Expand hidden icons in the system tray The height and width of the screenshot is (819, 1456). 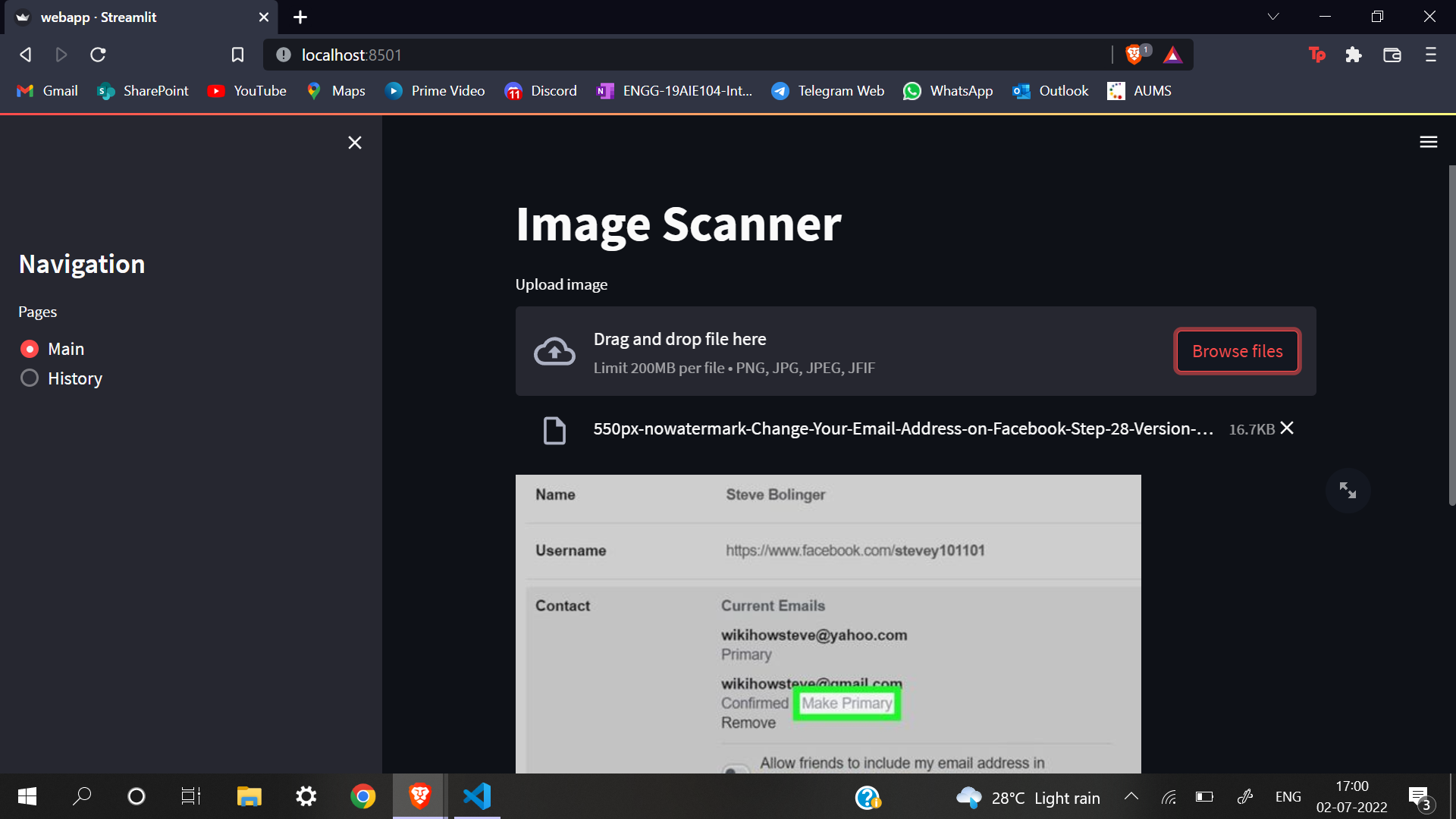click(x=1131, y=796)
